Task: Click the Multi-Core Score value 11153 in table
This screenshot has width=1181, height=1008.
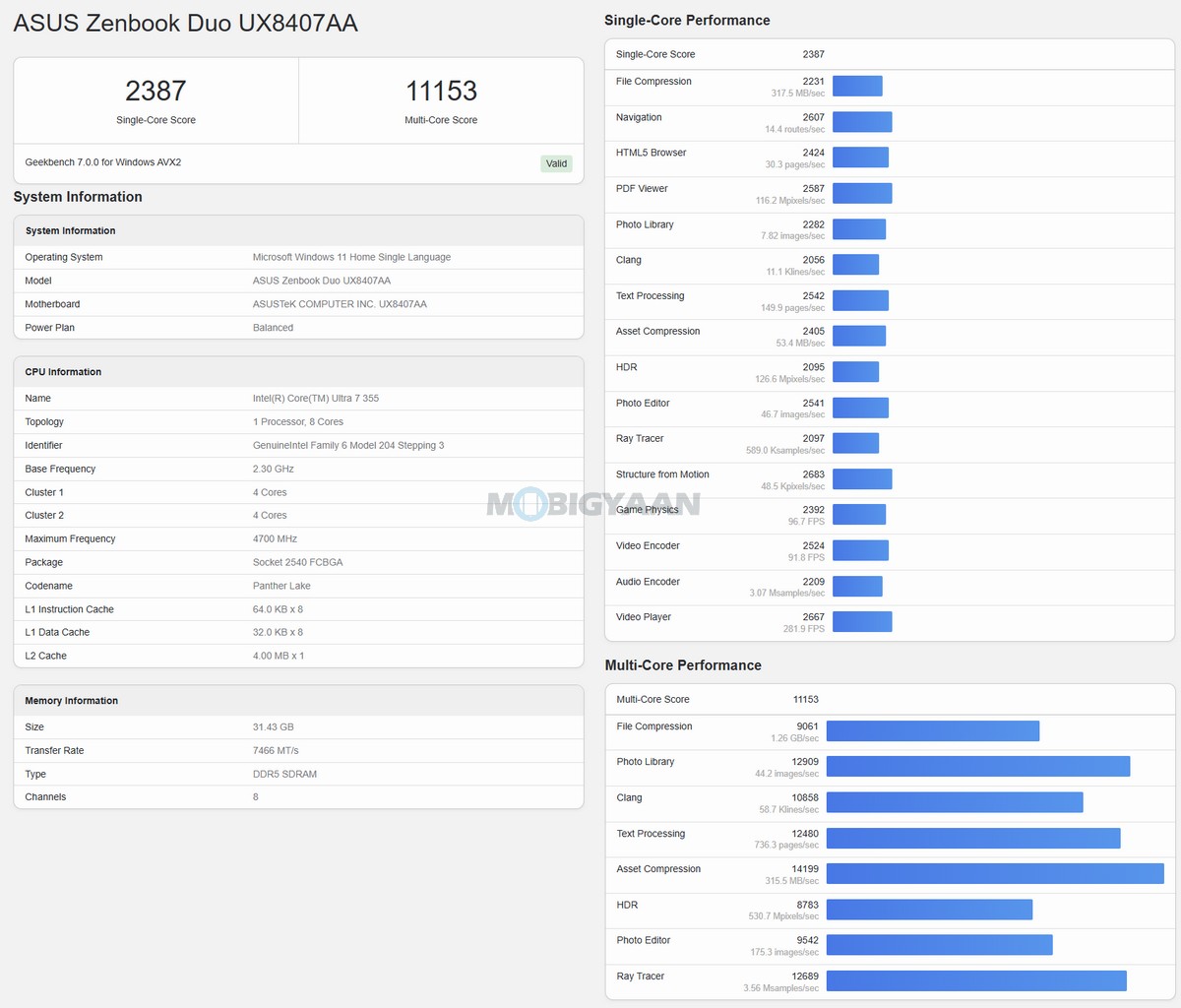Action: point(805,699)
